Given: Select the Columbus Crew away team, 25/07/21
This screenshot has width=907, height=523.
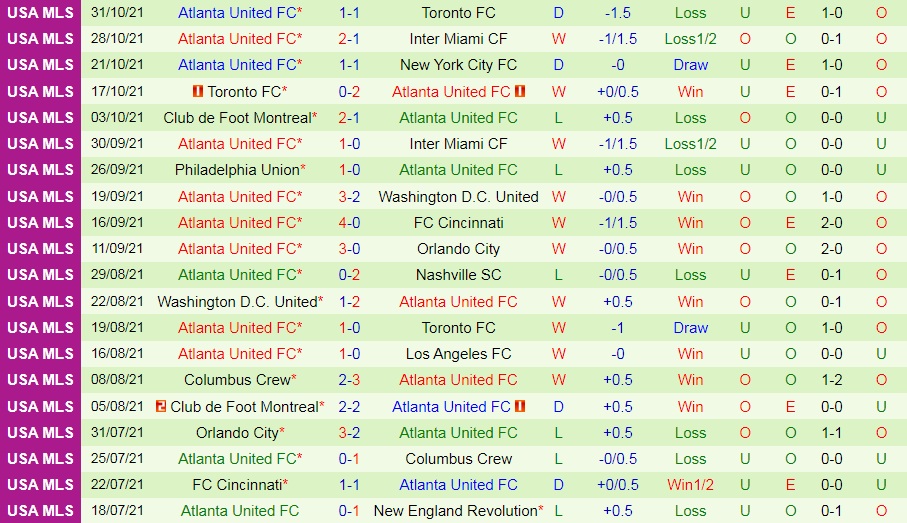Looking at the screenshot, I should [x=458, y=459].
